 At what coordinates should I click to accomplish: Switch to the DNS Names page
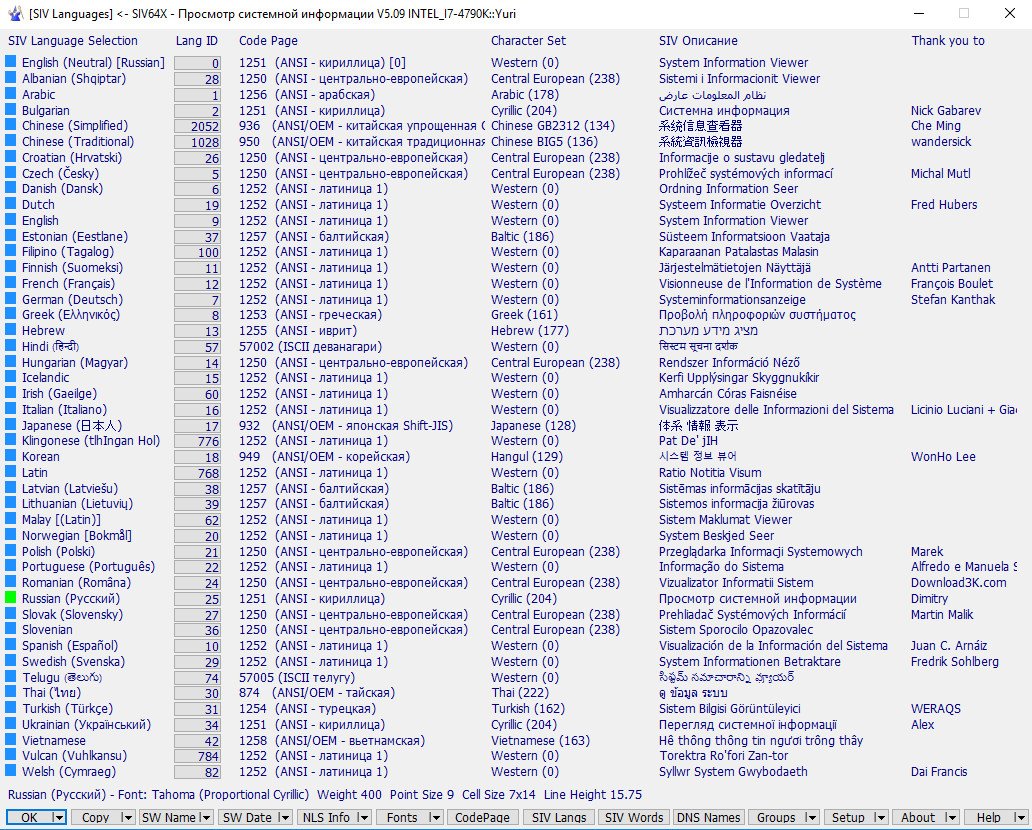pos(708,818)
